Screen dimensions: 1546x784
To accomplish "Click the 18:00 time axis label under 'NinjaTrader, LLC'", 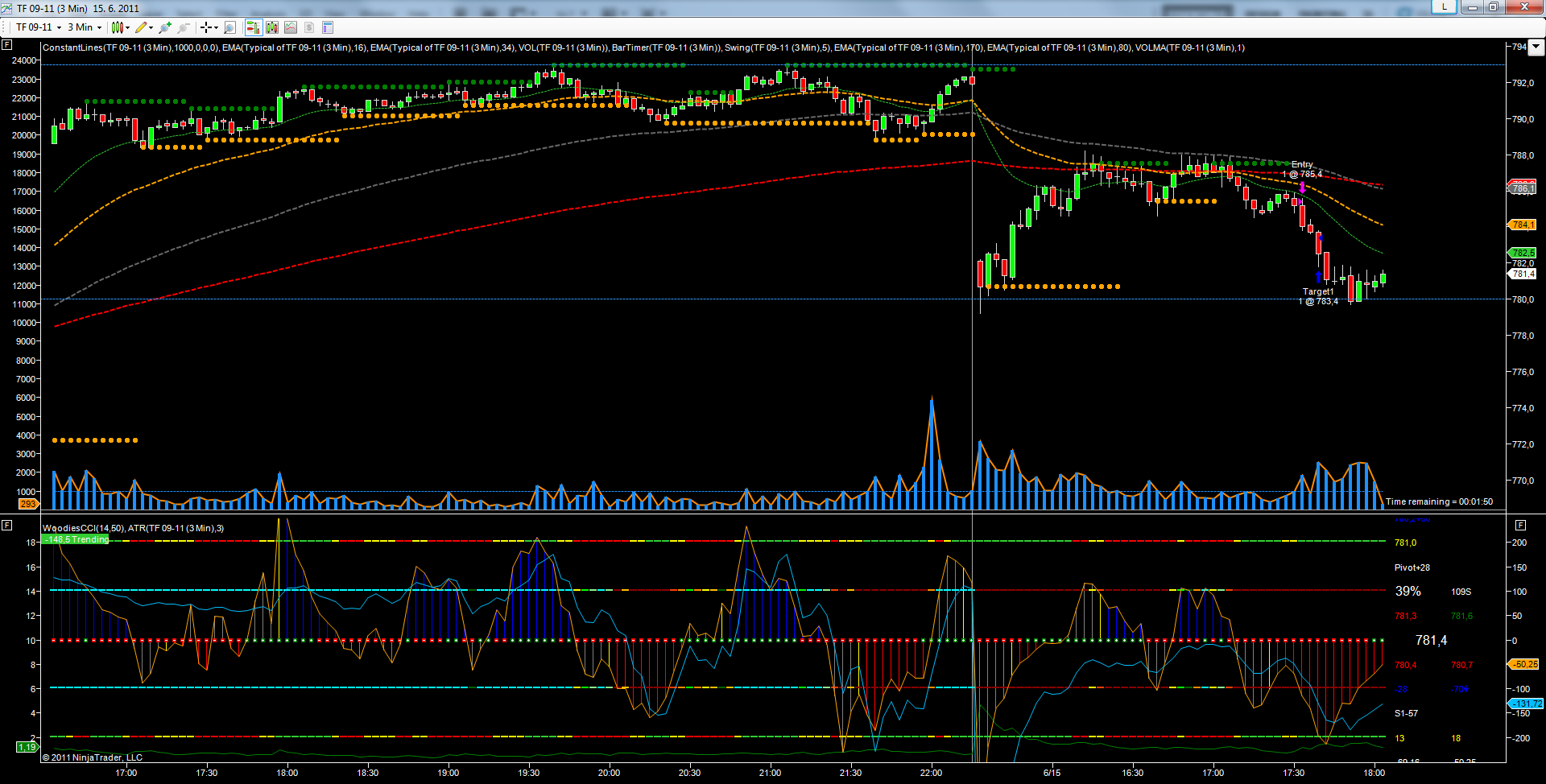I will pyautogui.click(x=287, y=773).
